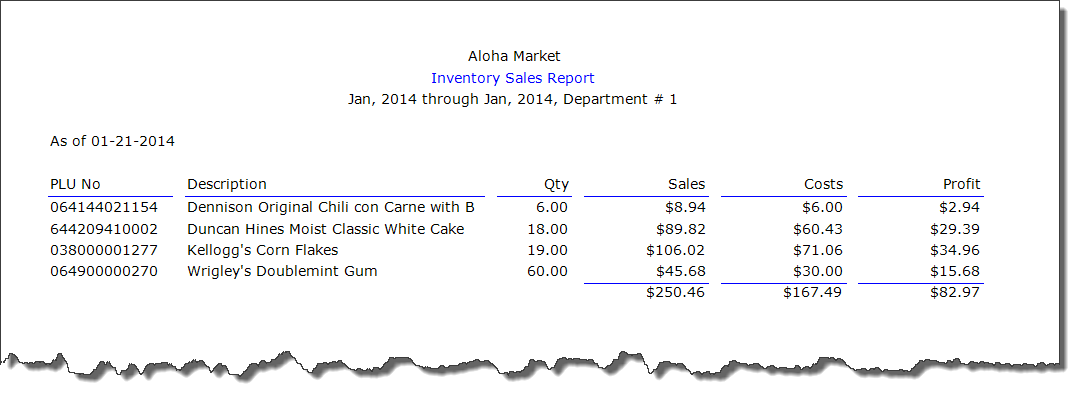Viewport: 1076px width, 398px height.
Task: Select the $106.02 sales value for Corn Flakes
Action: pyautogui.click(x=675, y=250)
